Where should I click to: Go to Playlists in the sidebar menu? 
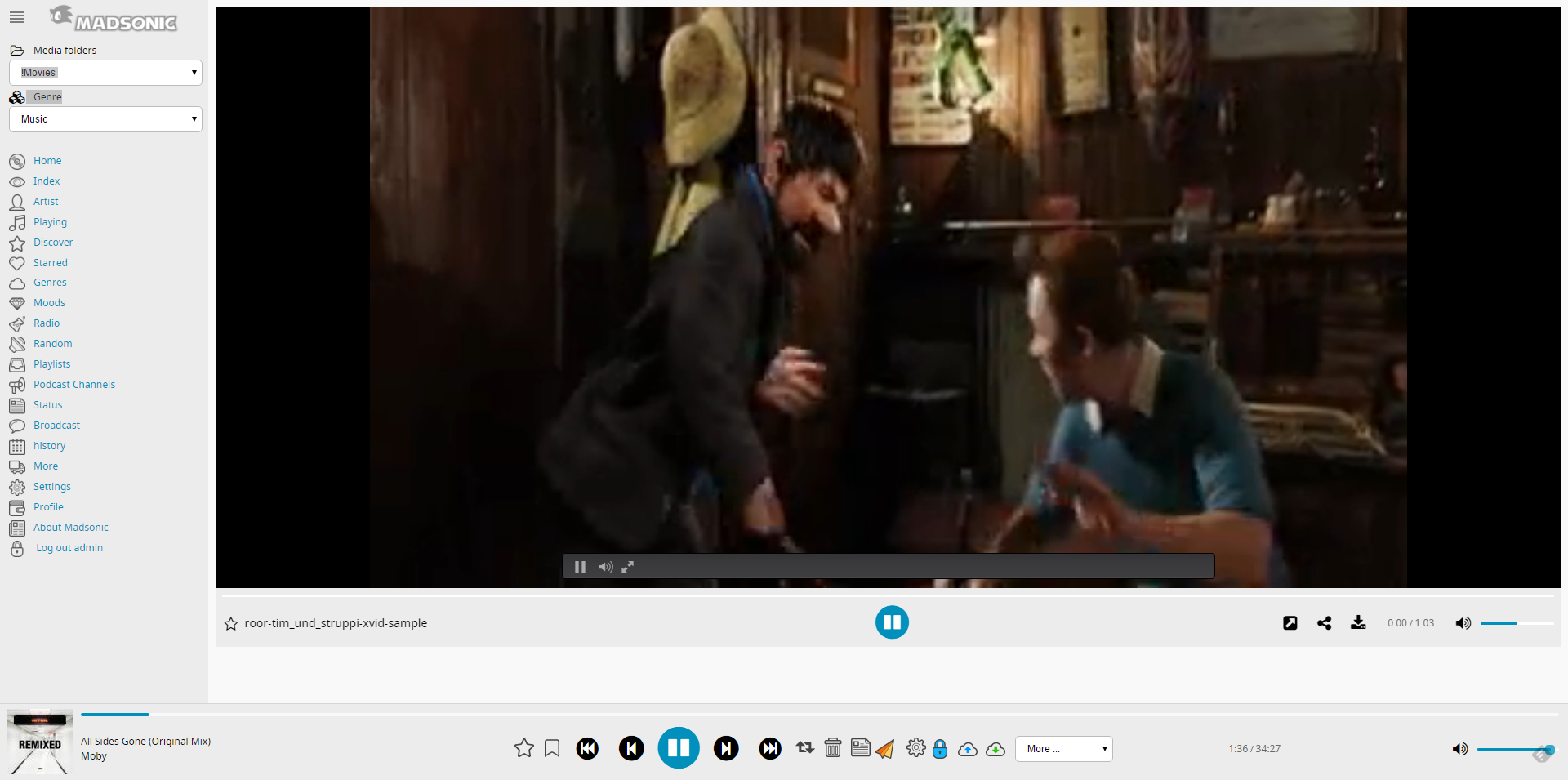[x=51, y=364]
